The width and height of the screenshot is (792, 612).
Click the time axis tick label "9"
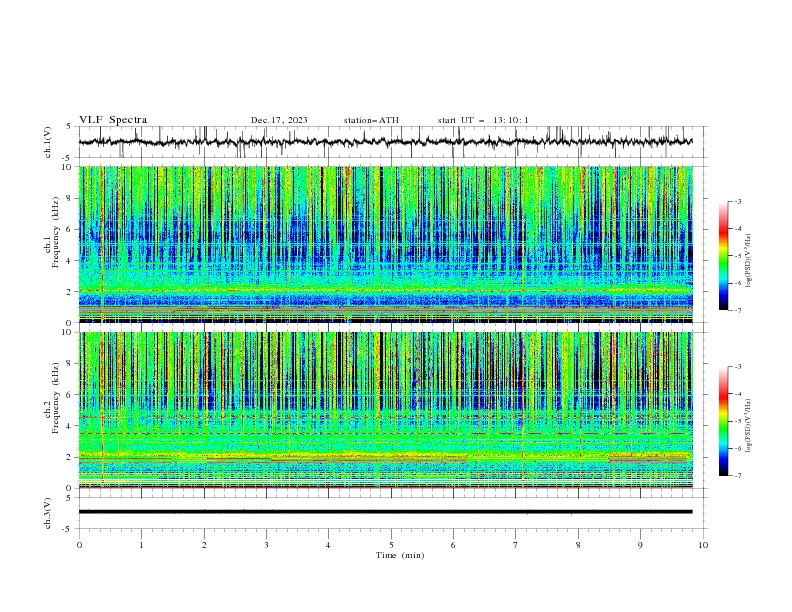(640, 545)
